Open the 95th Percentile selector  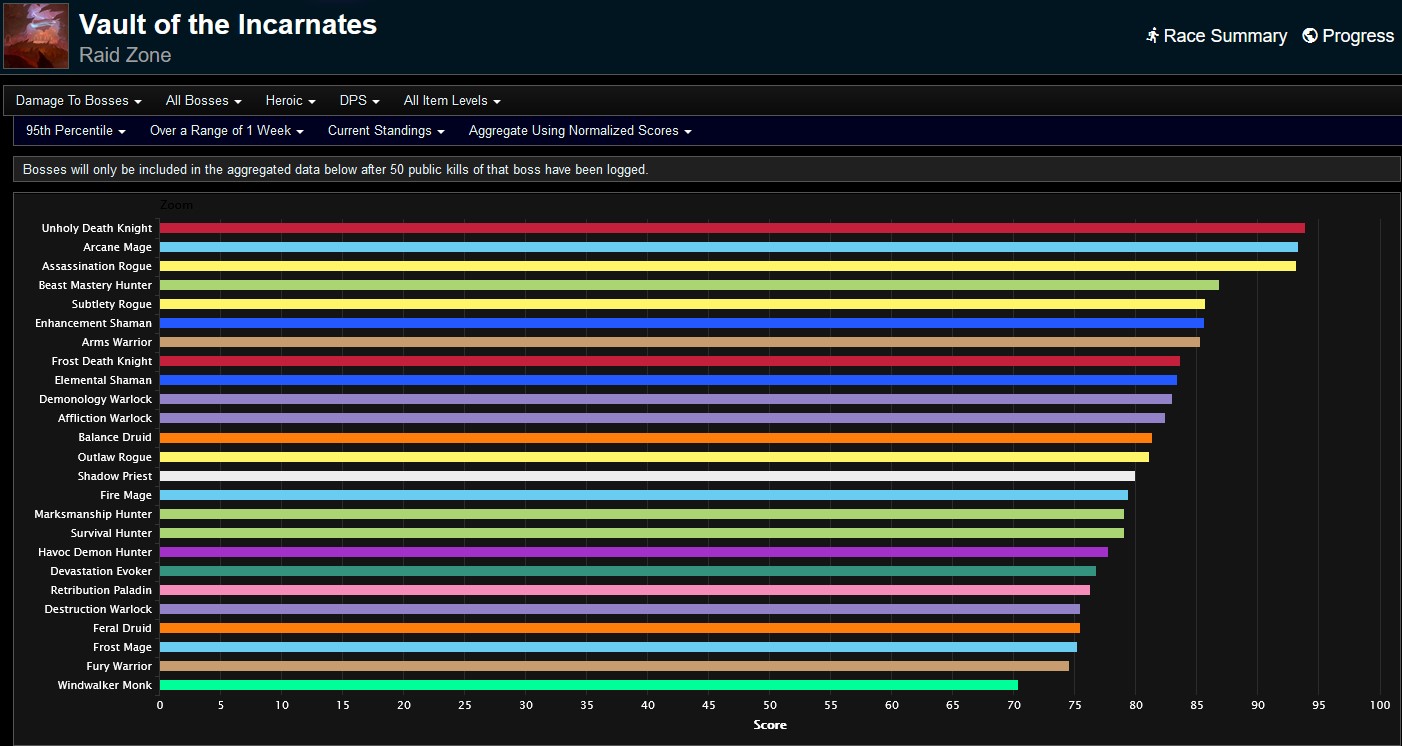(x=74, y=131)
